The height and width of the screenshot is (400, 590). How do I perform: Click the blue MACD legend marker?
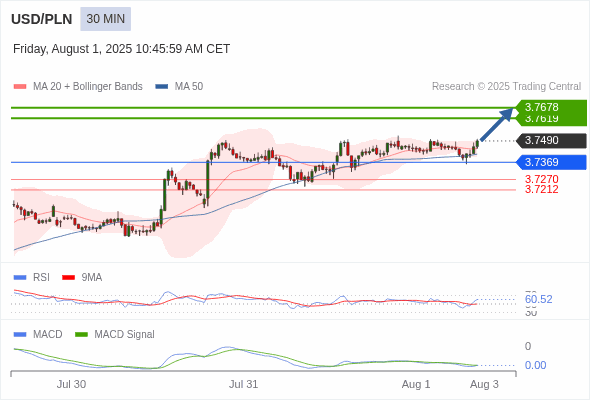(20, 334)
